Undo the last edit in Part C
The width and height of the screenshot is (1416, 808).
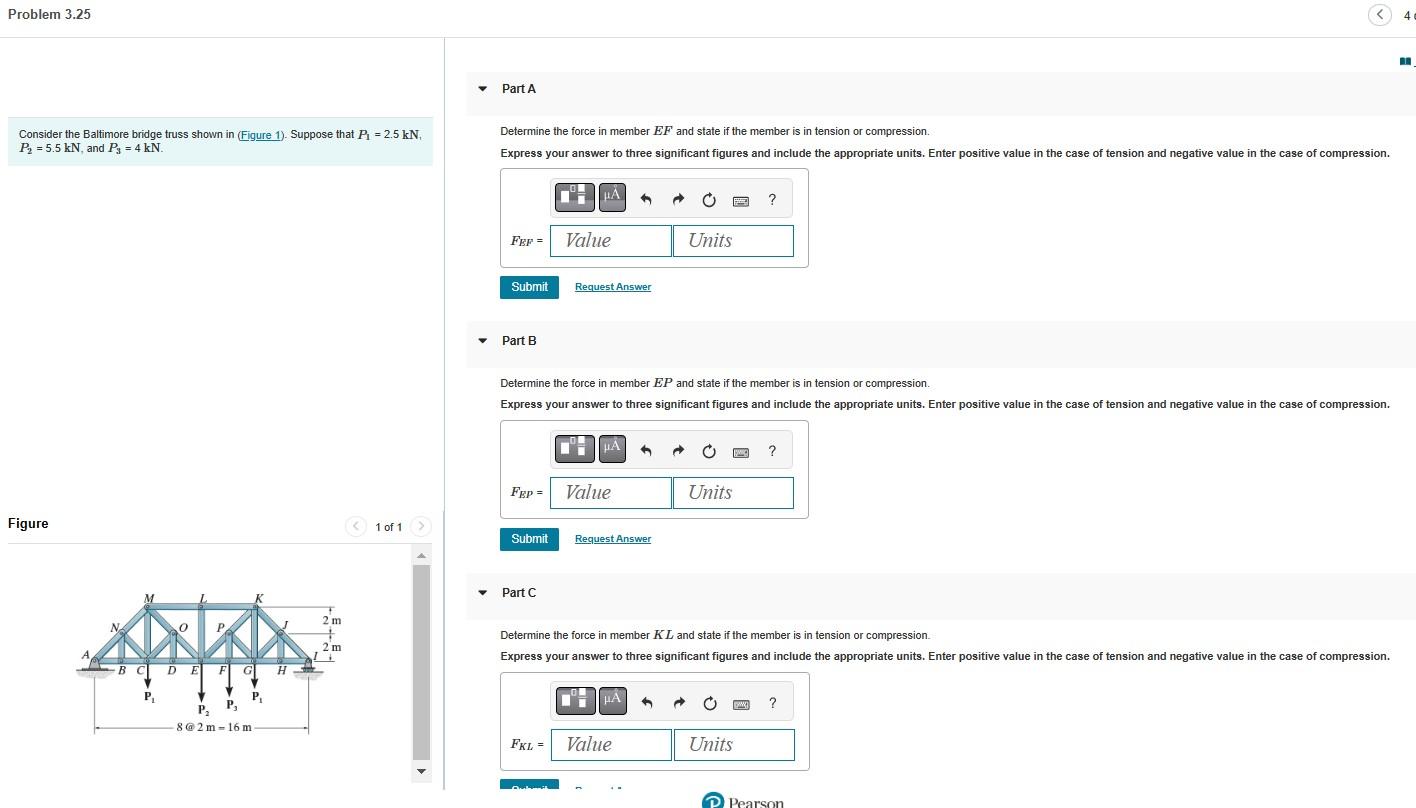point(646,704)
